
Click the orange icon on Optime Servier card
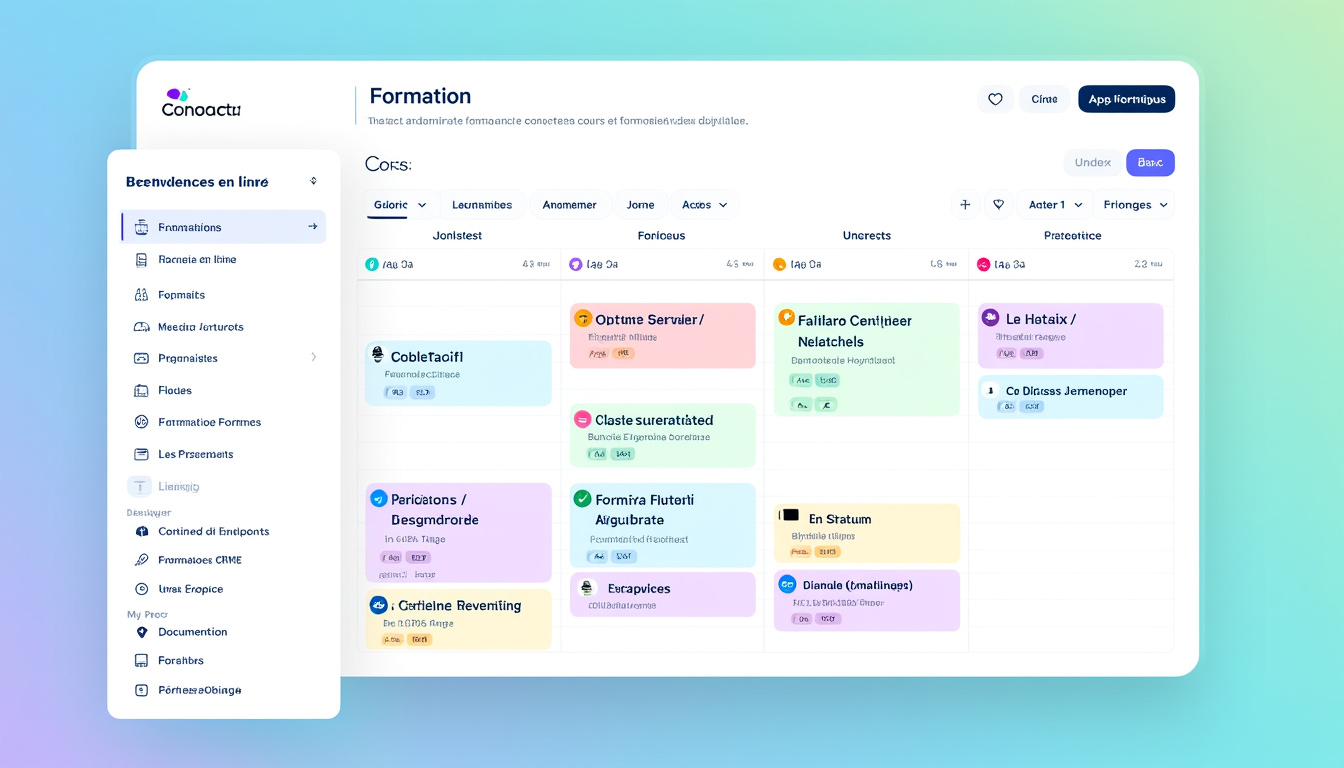582,319
